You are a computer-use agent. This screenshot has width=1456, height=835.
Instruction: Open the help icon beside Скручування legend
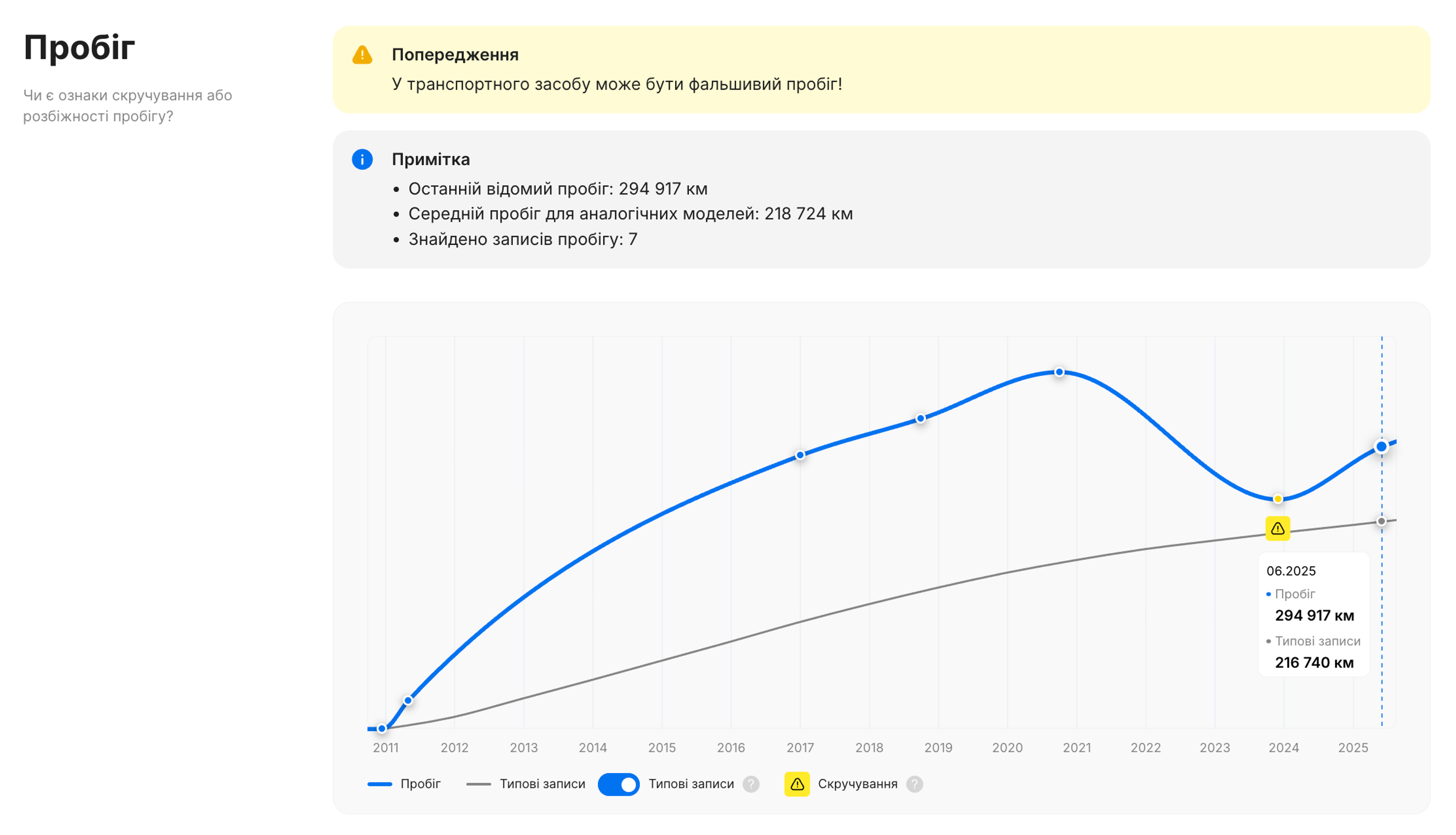[x=915, y=784]
